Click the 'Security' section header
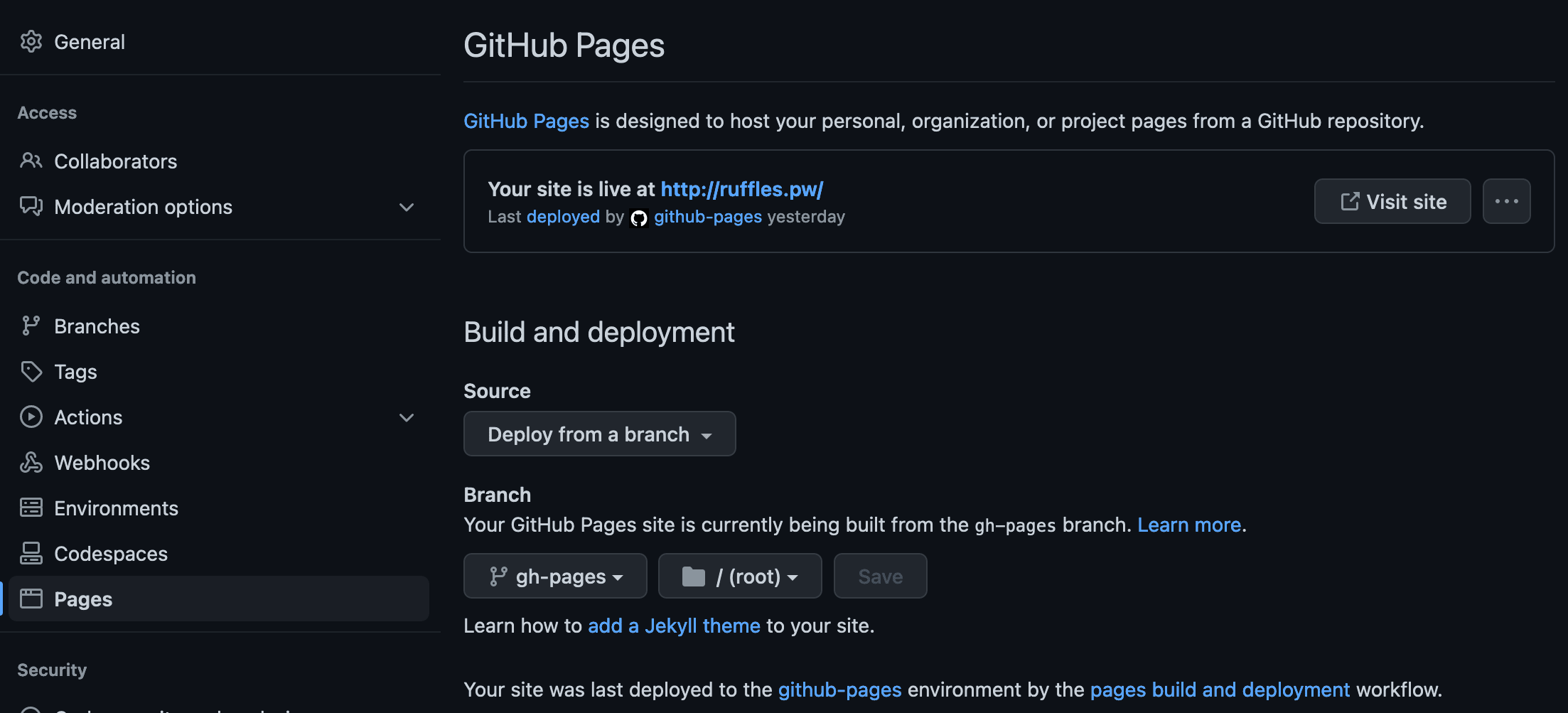 coord(52,670)
